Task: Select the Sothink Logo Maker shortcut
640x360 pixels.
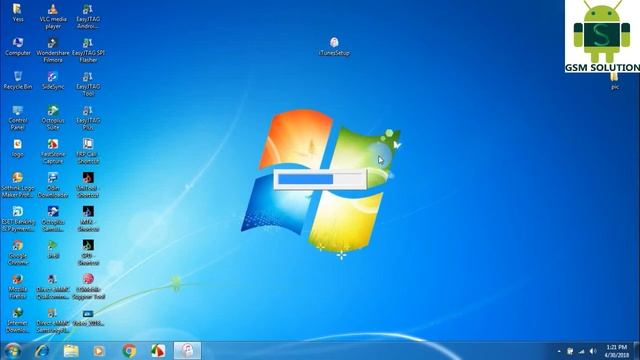Action: click(18, 185)
